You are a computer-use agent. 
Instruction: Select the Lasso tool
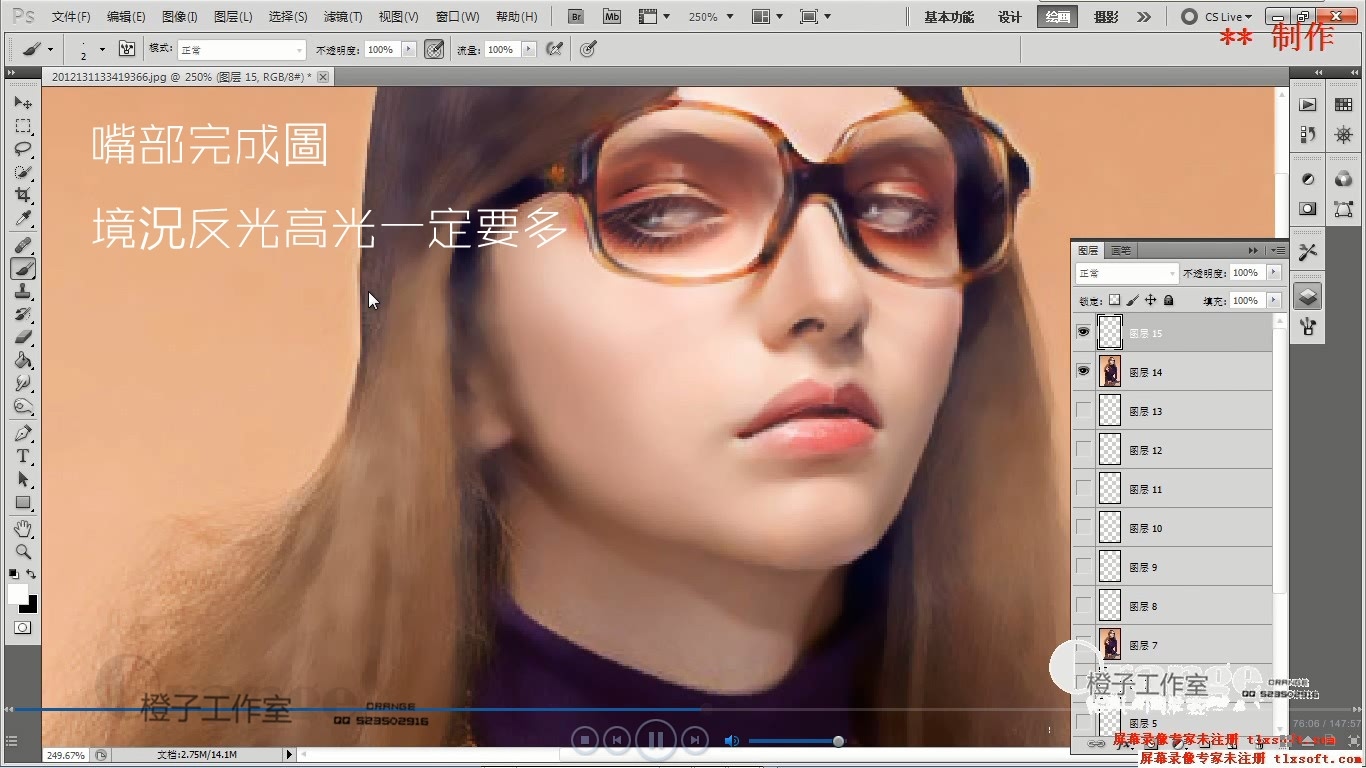point(23,149)
